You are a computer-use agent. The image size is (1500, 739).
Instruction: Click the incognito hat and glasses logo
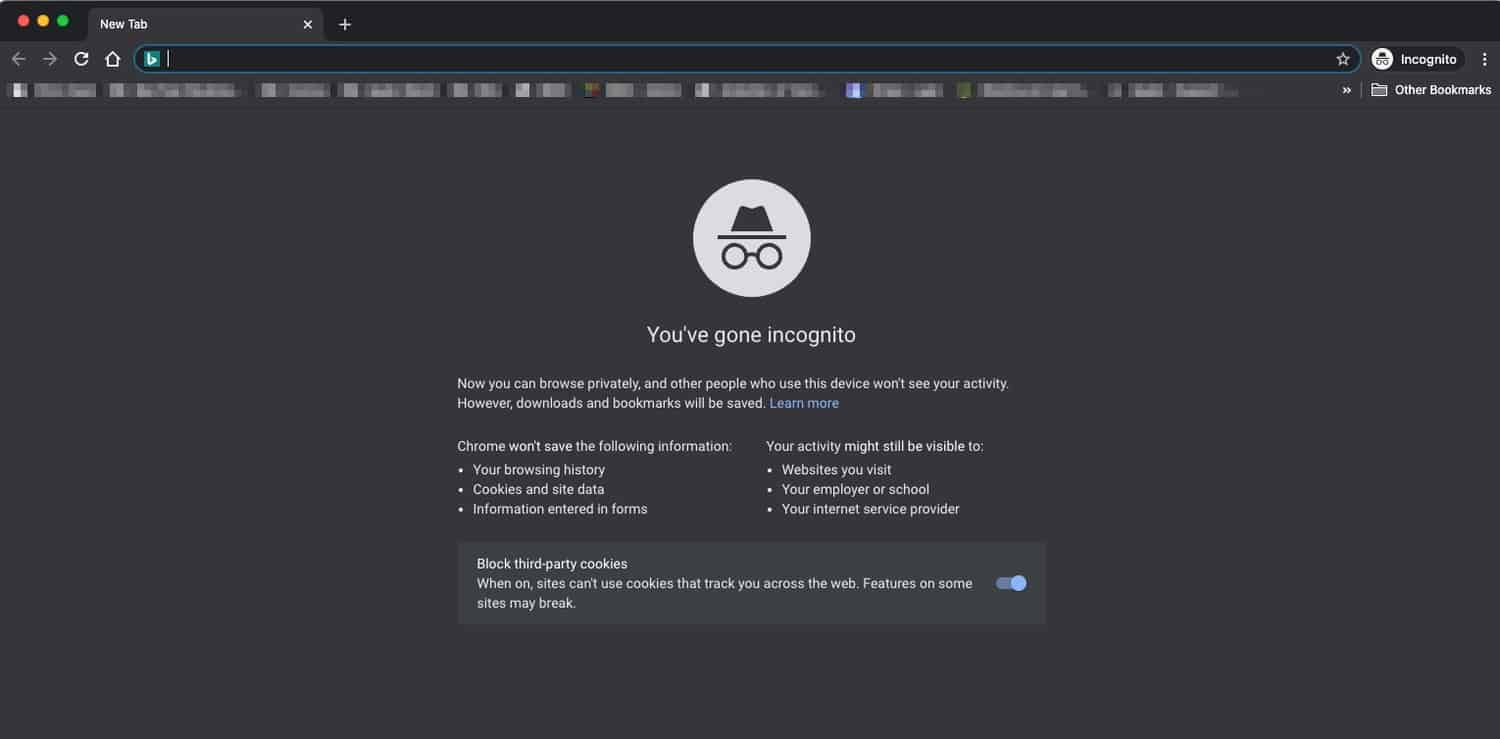pyautogui.click(x=752, y=238)
